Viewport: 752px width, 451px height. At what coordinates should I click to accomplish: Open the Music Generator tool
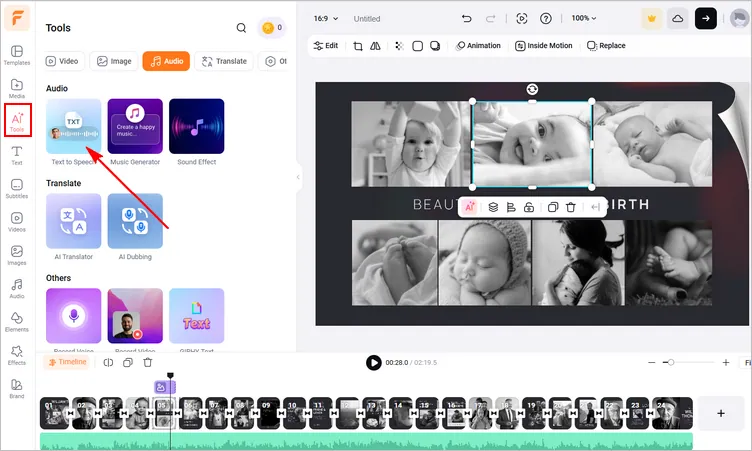[135, 126]
